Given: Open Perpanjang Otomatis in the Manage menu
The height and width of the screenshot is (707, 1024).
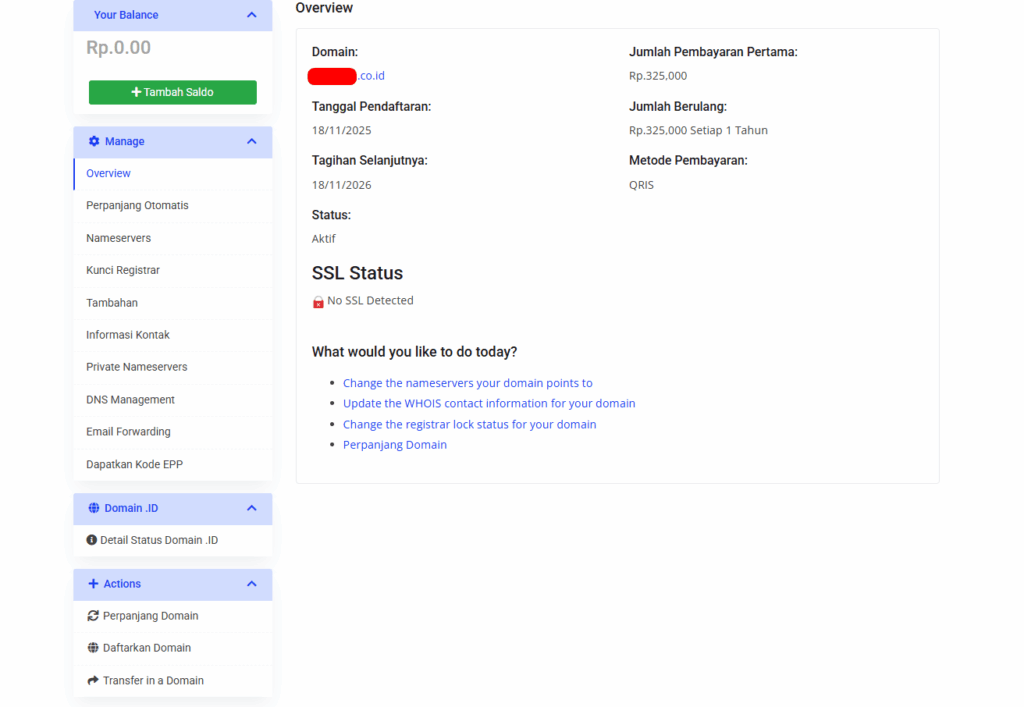Looking at the screenshot, I should [137, 206].
